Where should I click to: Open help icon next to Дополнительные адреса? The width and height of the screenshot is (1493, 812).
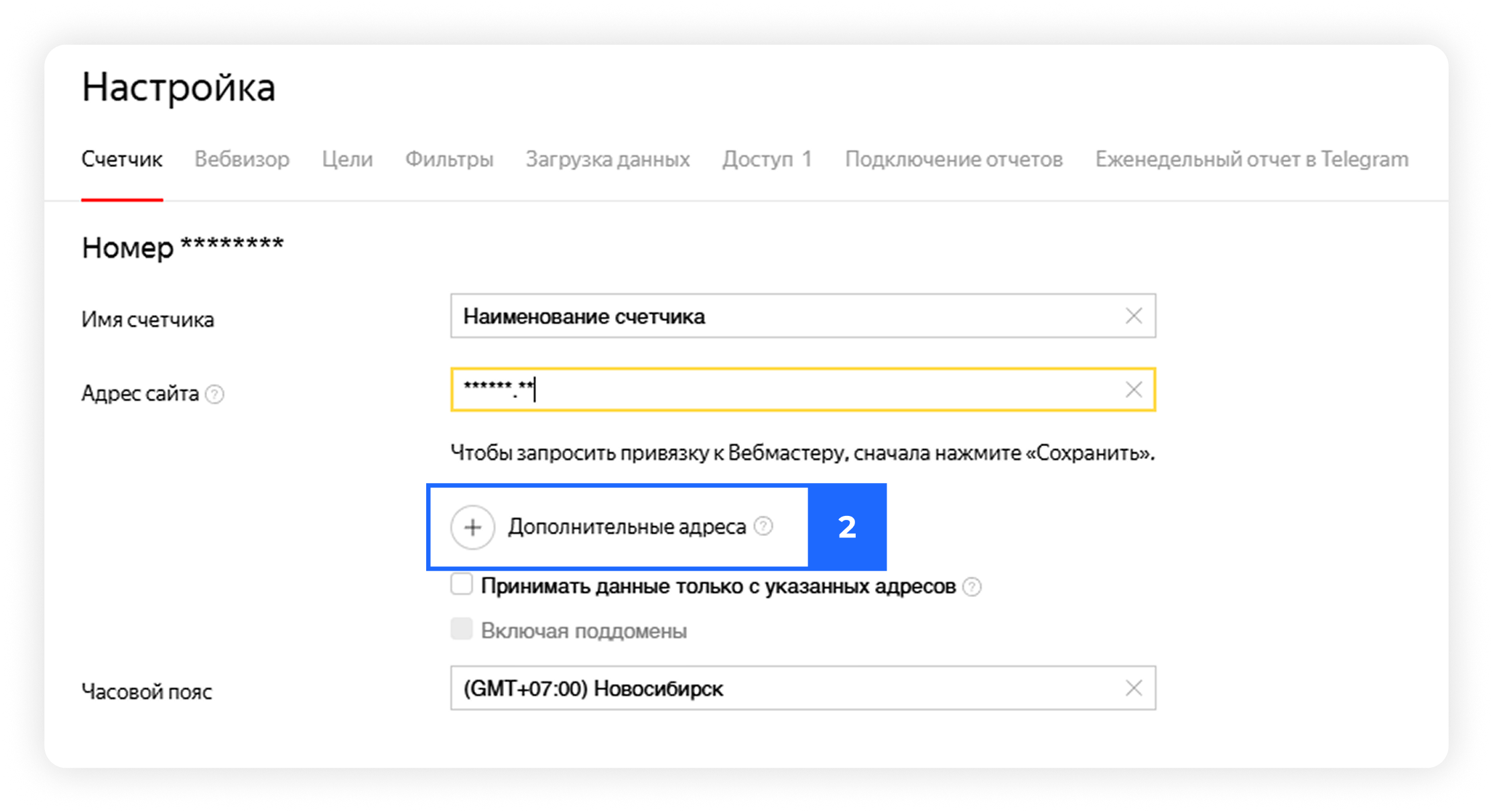[x=763, y=527]
